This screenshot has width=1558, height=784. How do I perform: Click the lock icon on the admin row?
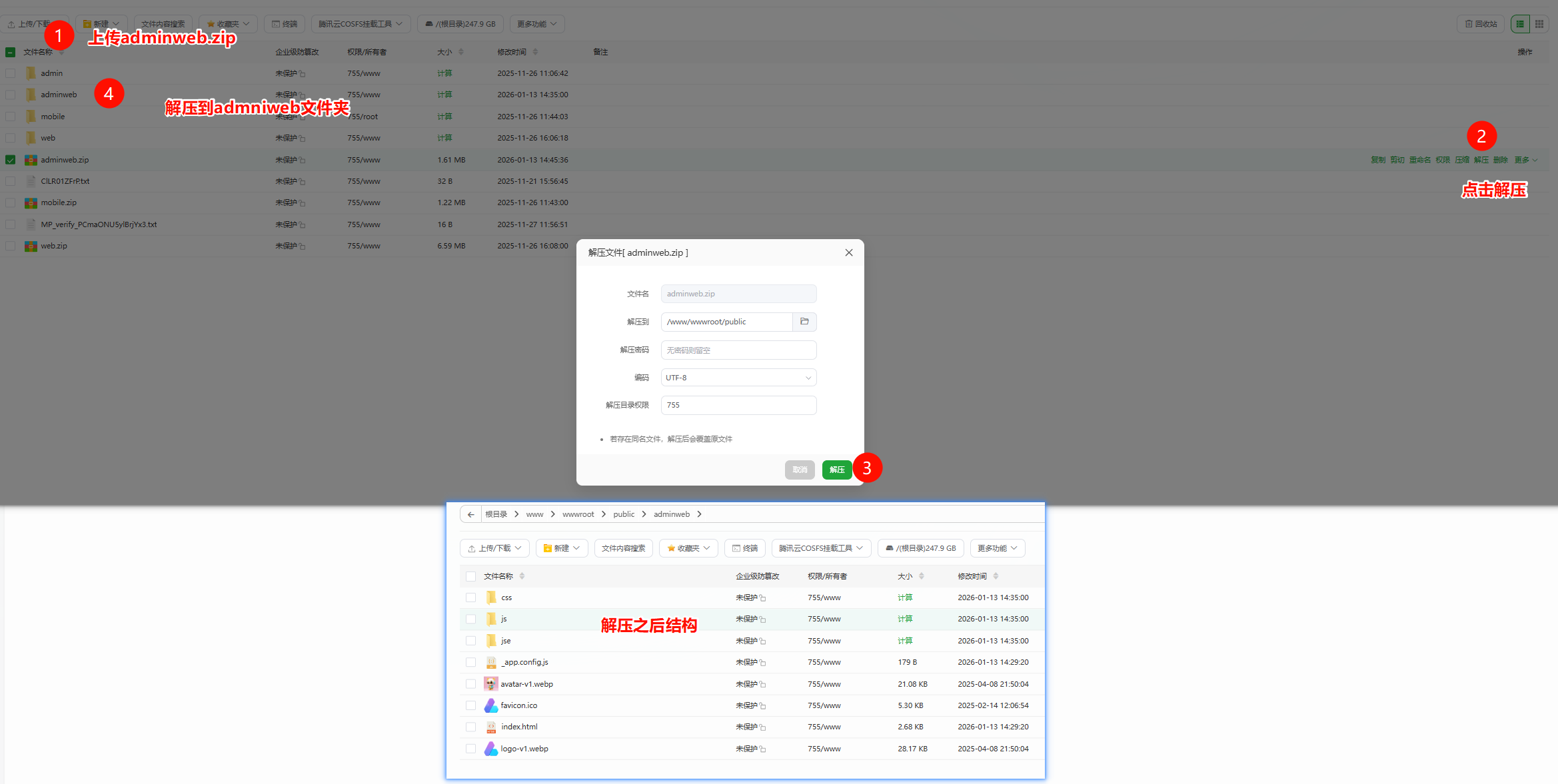coord(303,74)
